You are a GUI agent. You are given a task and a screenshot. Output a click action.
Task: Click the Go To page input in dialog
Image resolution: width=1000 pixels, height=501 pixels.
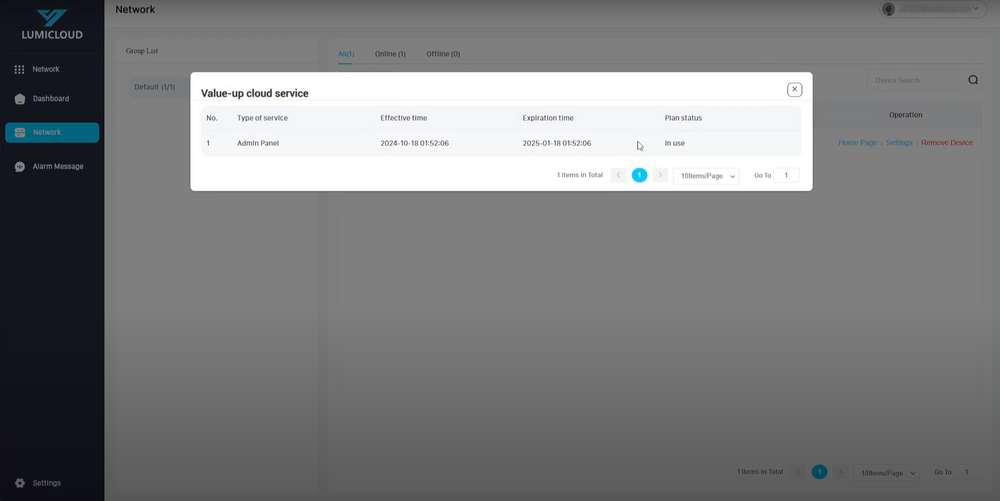click(786, 176)
